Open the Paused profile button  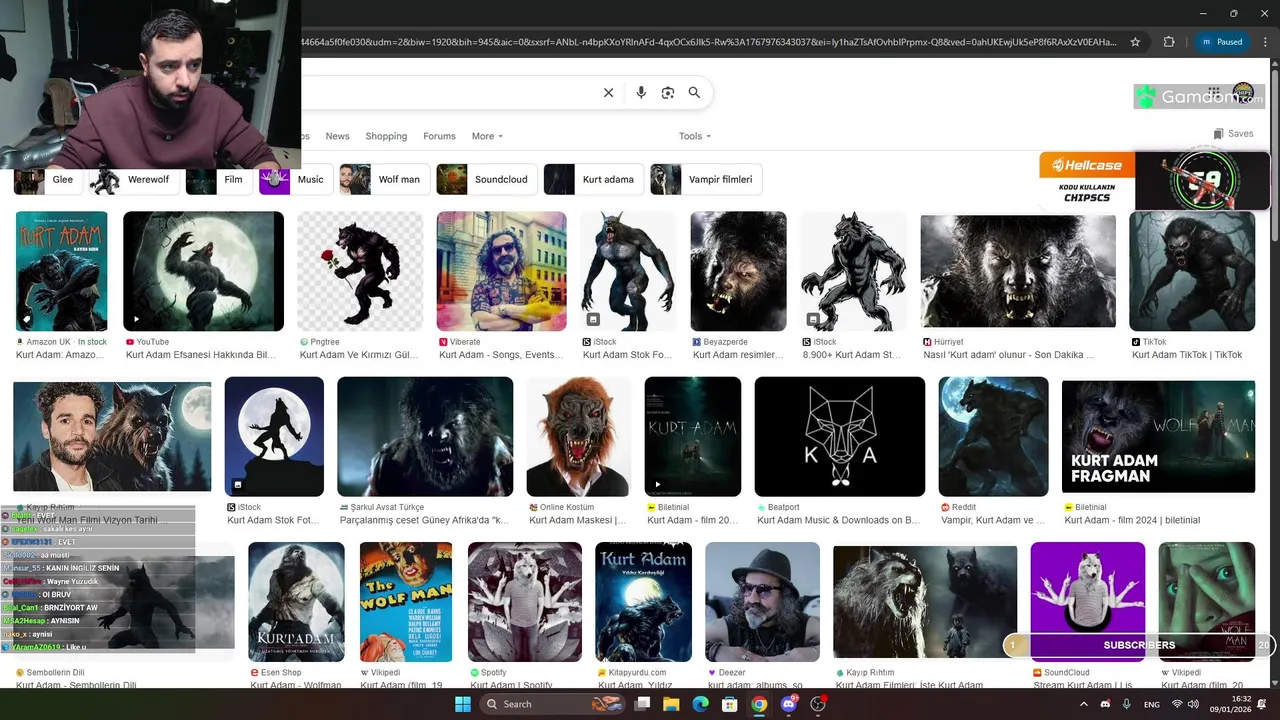(x=1222, y=42)
